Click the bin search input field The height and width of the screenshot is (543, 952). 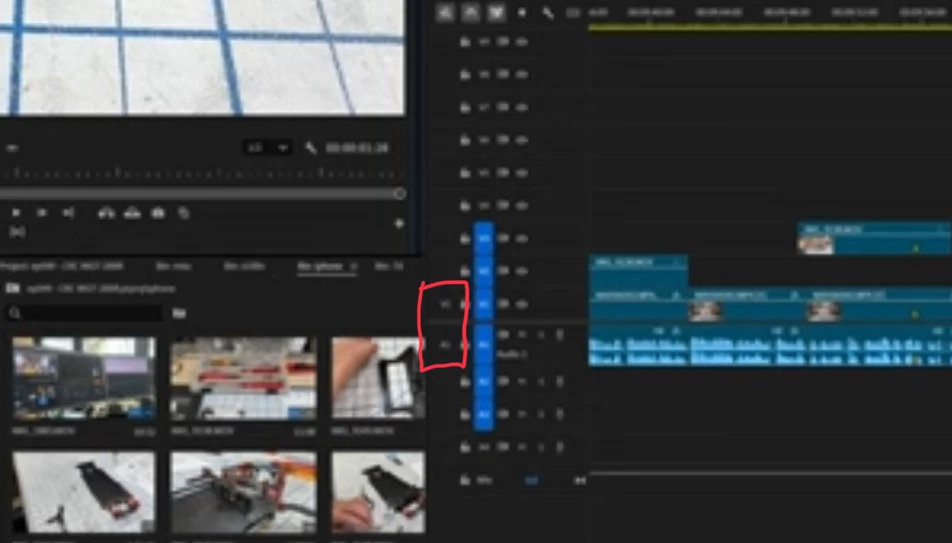pyautogui.click(x=85, y=313)
